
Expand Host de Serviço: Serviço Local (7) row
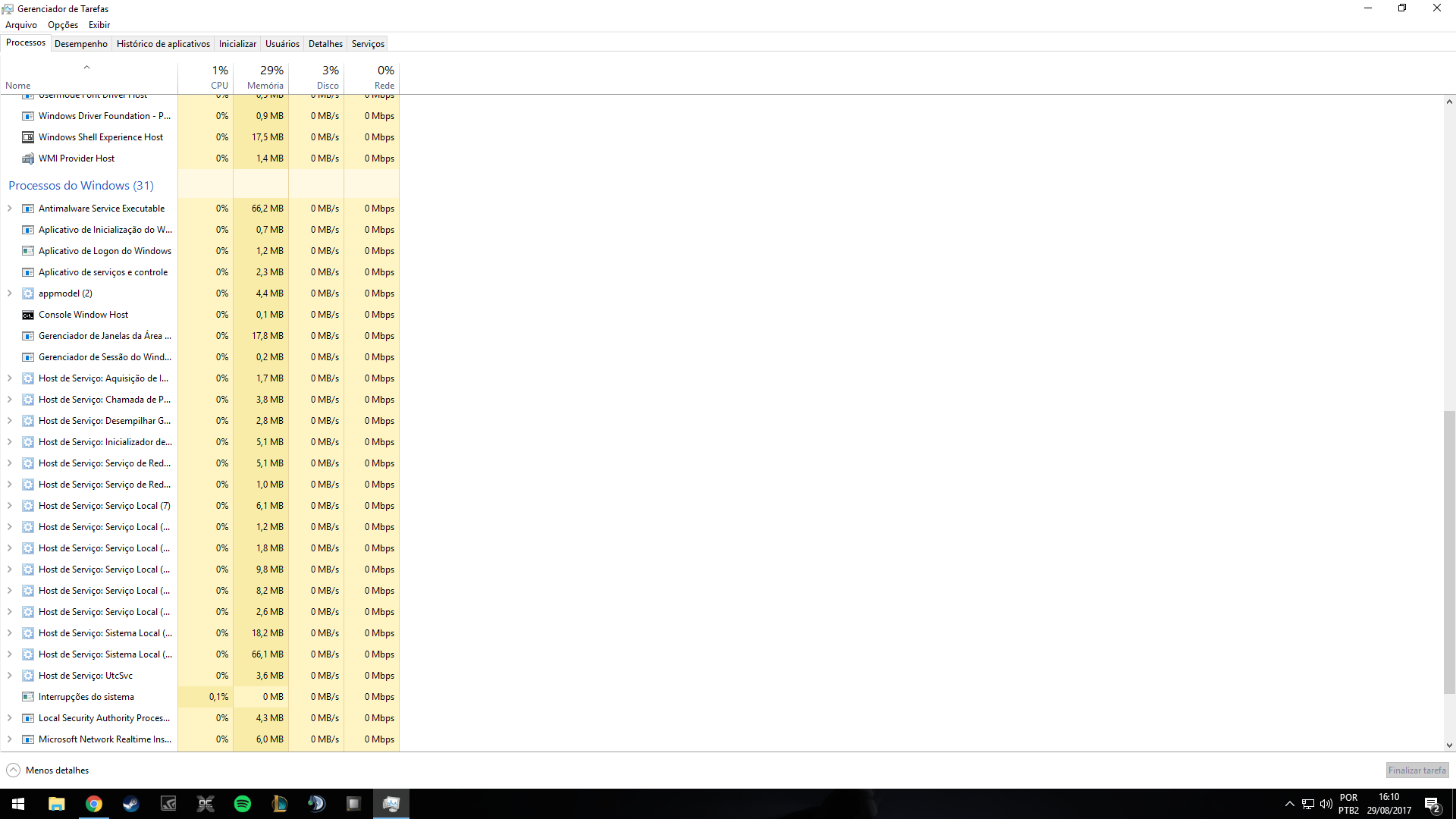tap(9, 506)
